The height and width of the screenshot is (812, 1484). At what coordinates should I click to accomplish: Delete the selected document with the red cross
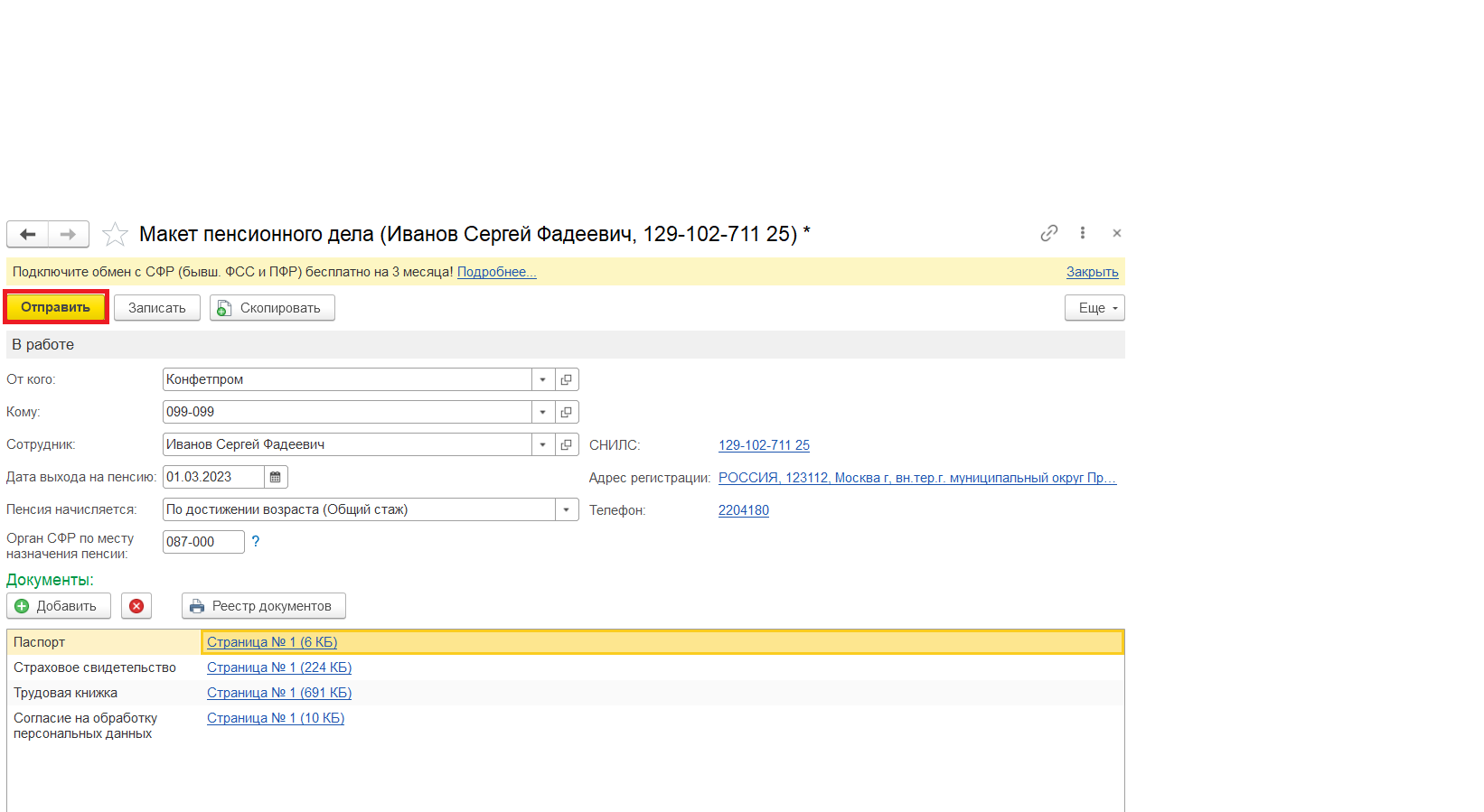point(136,606)
